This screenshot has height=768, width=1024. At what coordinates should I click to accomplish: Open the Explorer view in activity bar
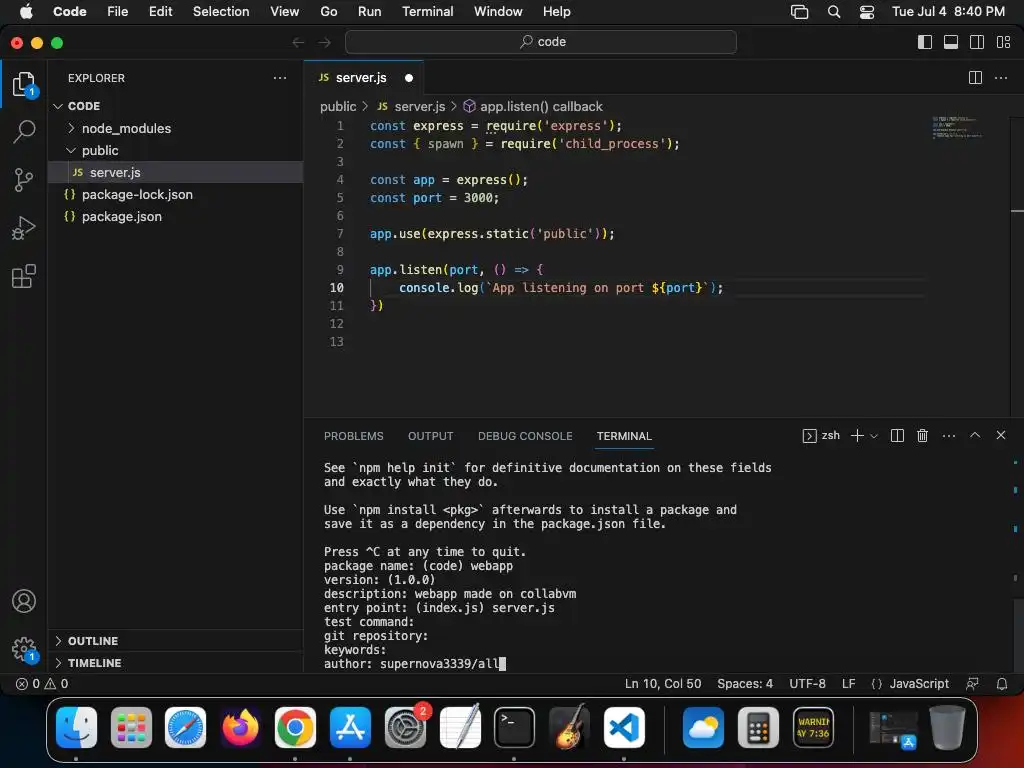pos(24,84)
